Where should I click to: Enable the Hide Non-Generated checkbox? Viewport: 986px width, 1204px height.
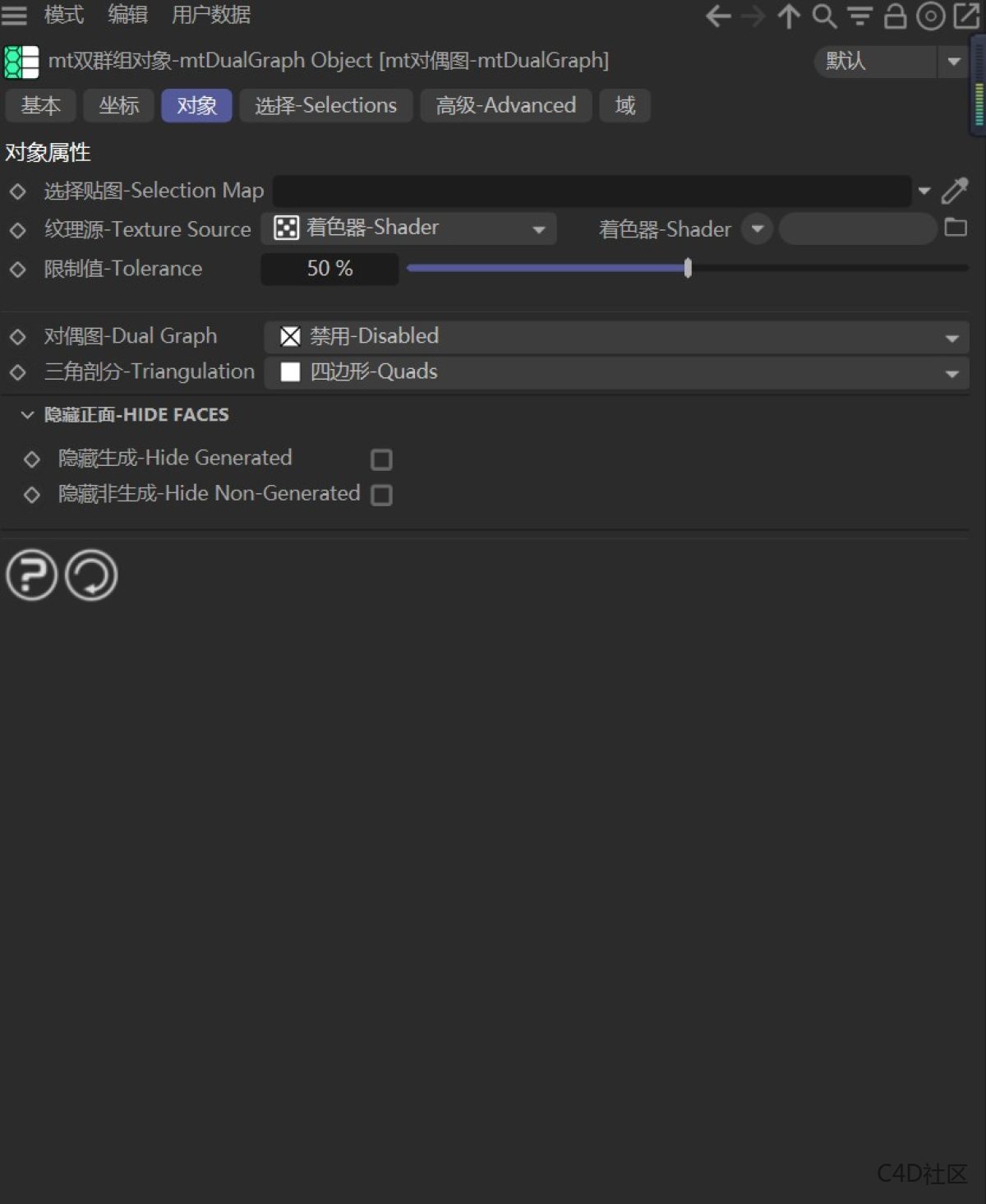point(381,494)
